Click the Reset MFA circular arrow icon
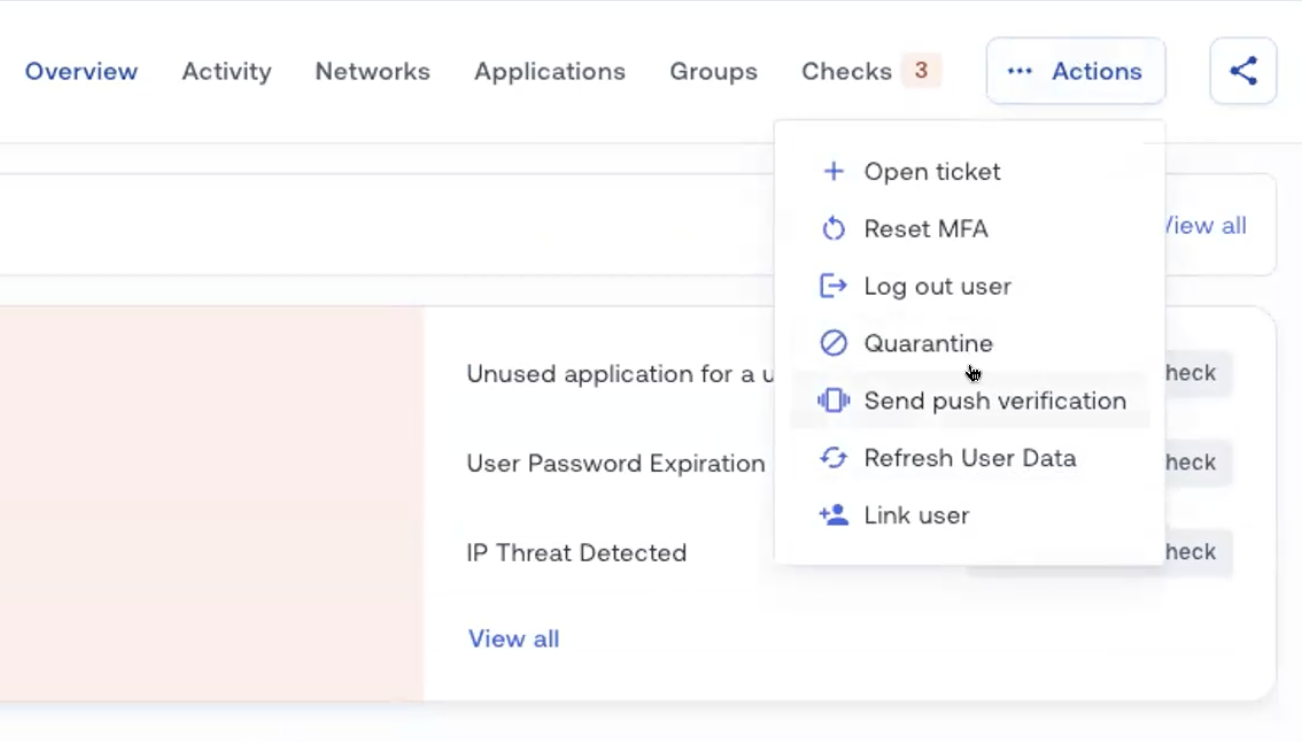 833,229
